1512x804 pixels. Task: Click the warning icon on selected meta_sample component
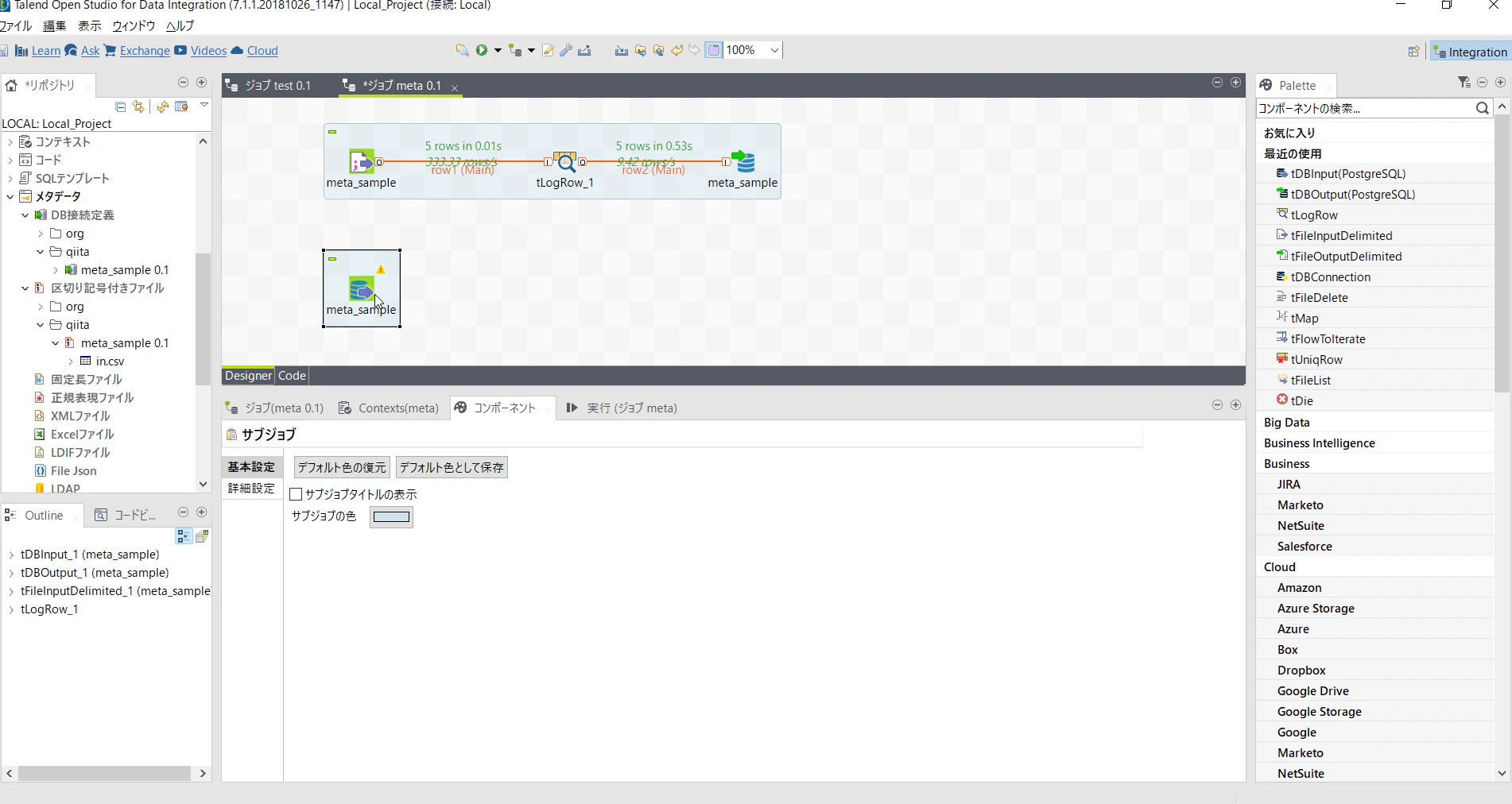click(381, 269)
